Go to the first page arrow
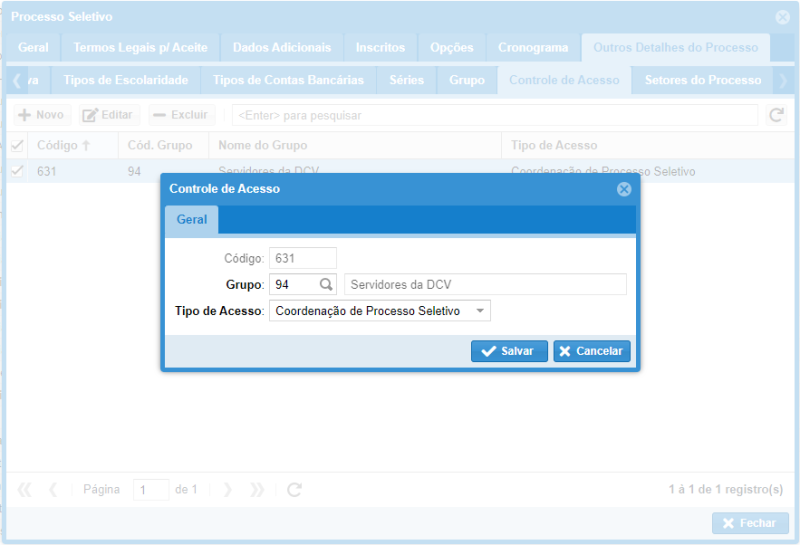The height and width of the screenshot is (545, 800). (x=25, y=490)
